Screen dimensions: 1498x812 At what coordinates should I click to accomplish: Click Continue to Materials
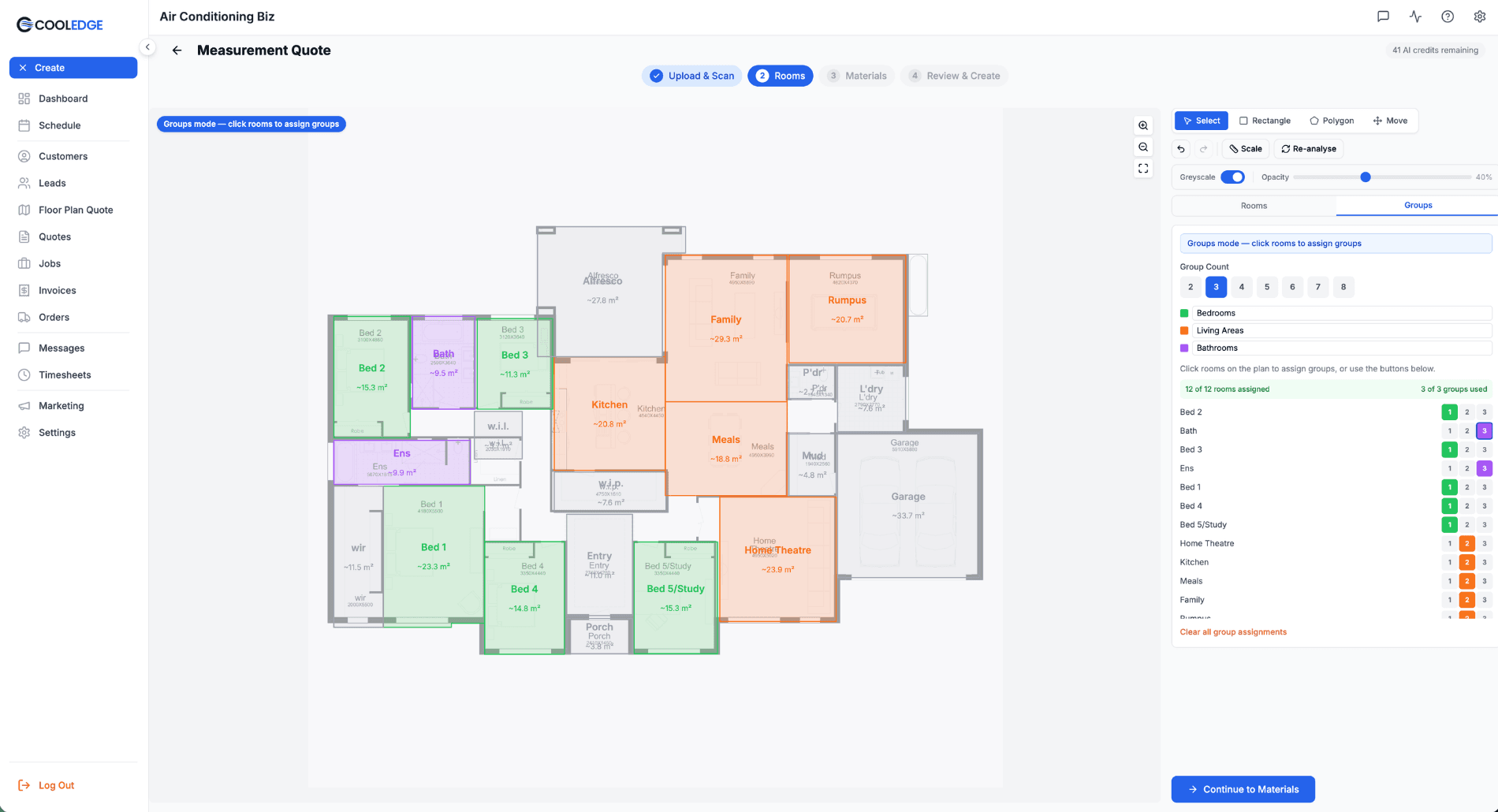coord(1243,788)
